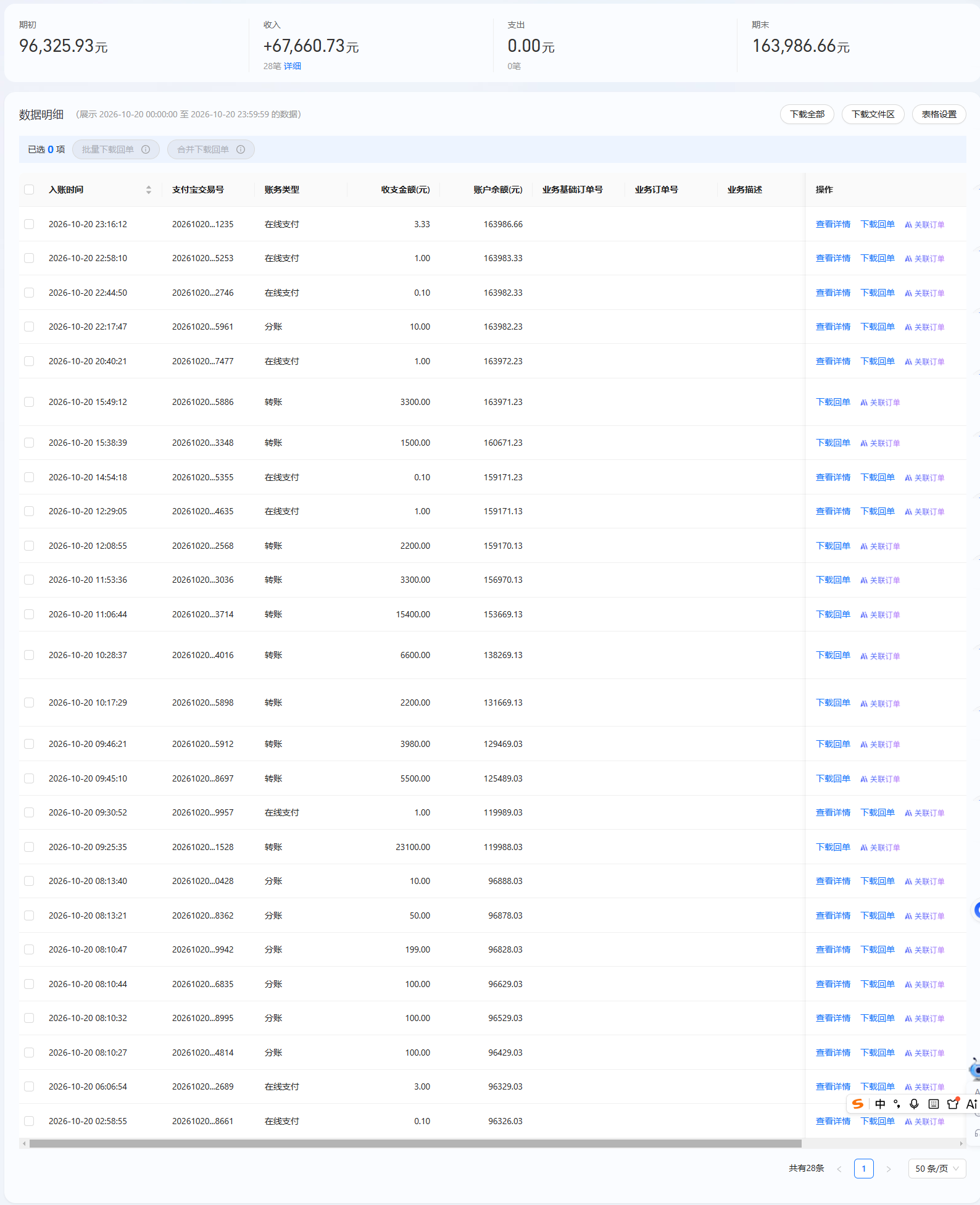Click the 期末 amount 163,986.66元
980x1205 pixels.
[x=801, y=46]
